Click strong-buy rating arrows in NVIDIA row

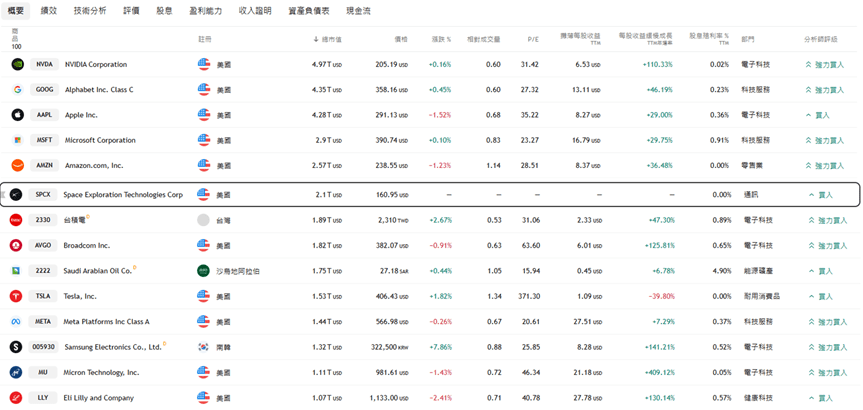(x=809, y=64)
